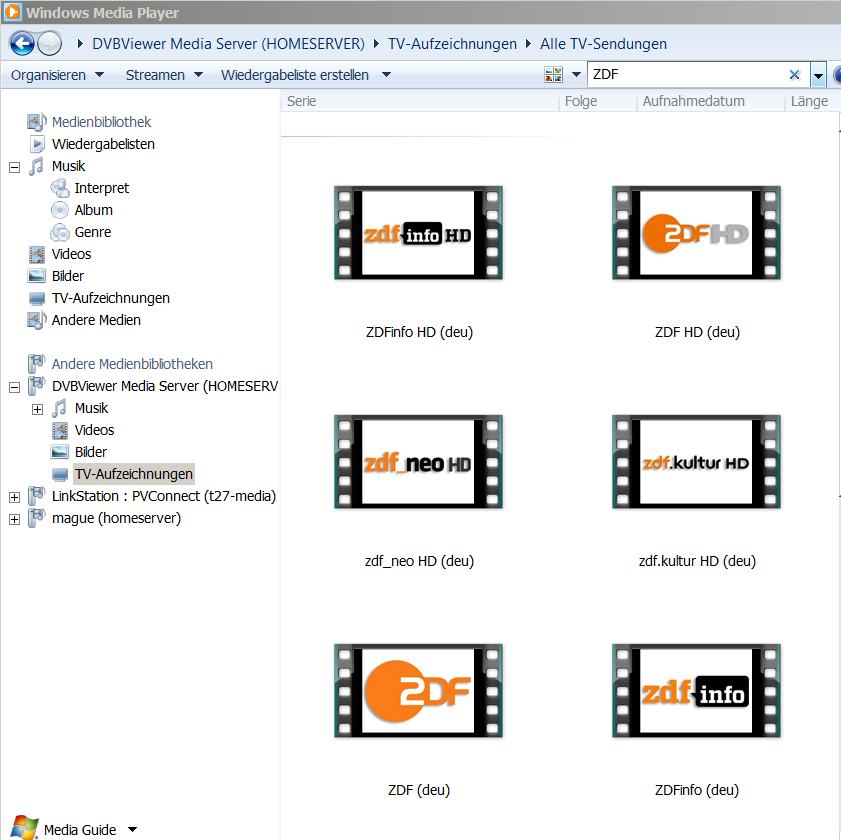Open the search box dropdown arrow
841x840 pixels.
[x=818, y=76]
